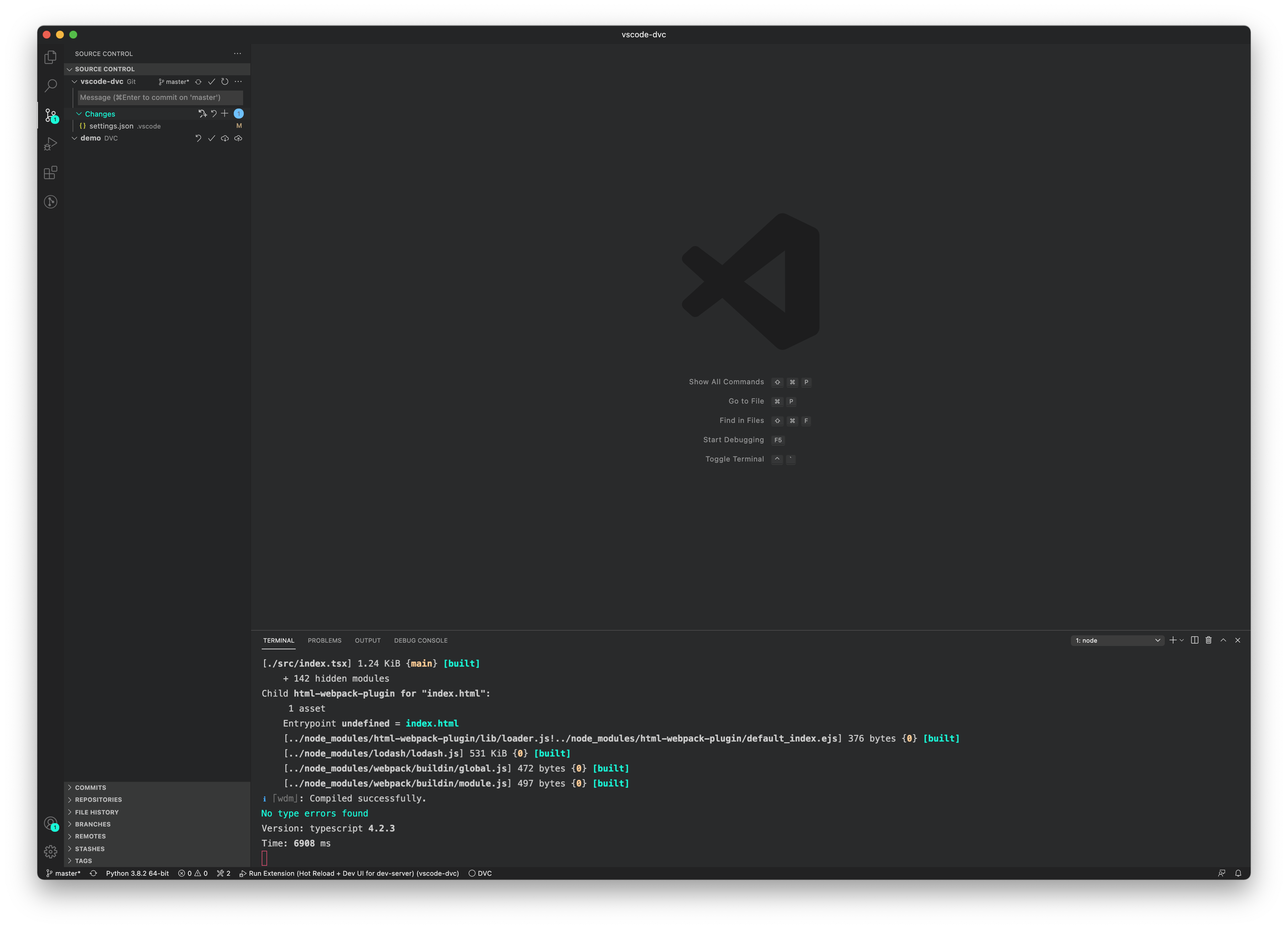Screen dimensions: 1288x929
Task: Refresh the vscode-dvc Git repository
Action: coord(225,81)
